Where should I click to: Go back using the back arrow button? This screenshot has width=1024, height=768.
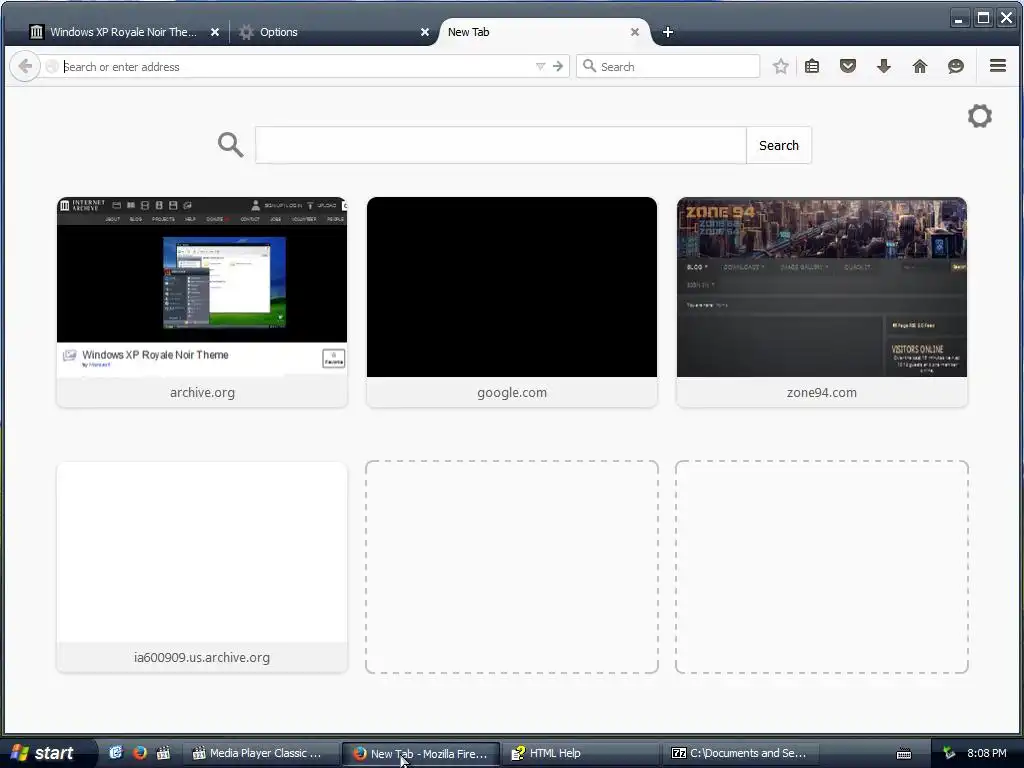tap(25, 66)
